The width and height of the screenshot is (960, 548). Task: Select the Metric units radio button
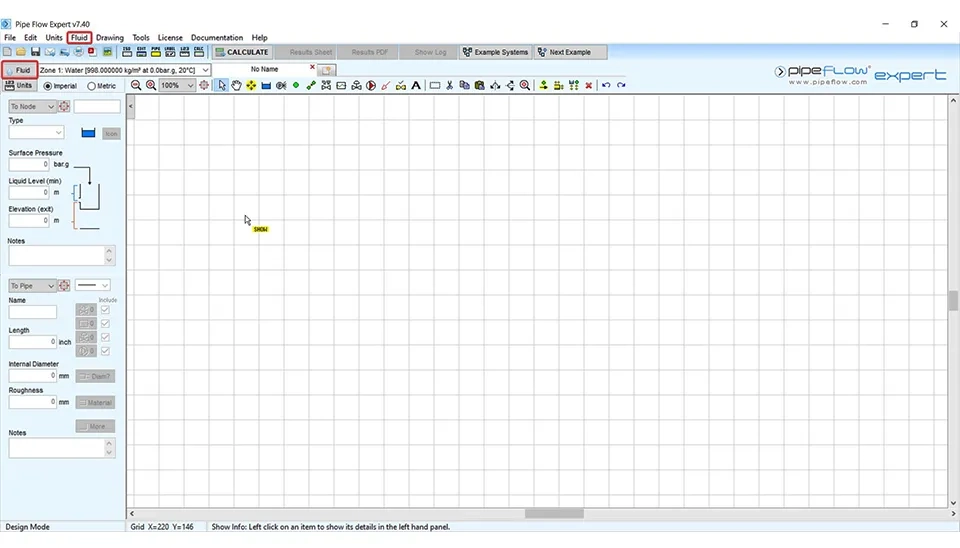[x=92, y=86]
